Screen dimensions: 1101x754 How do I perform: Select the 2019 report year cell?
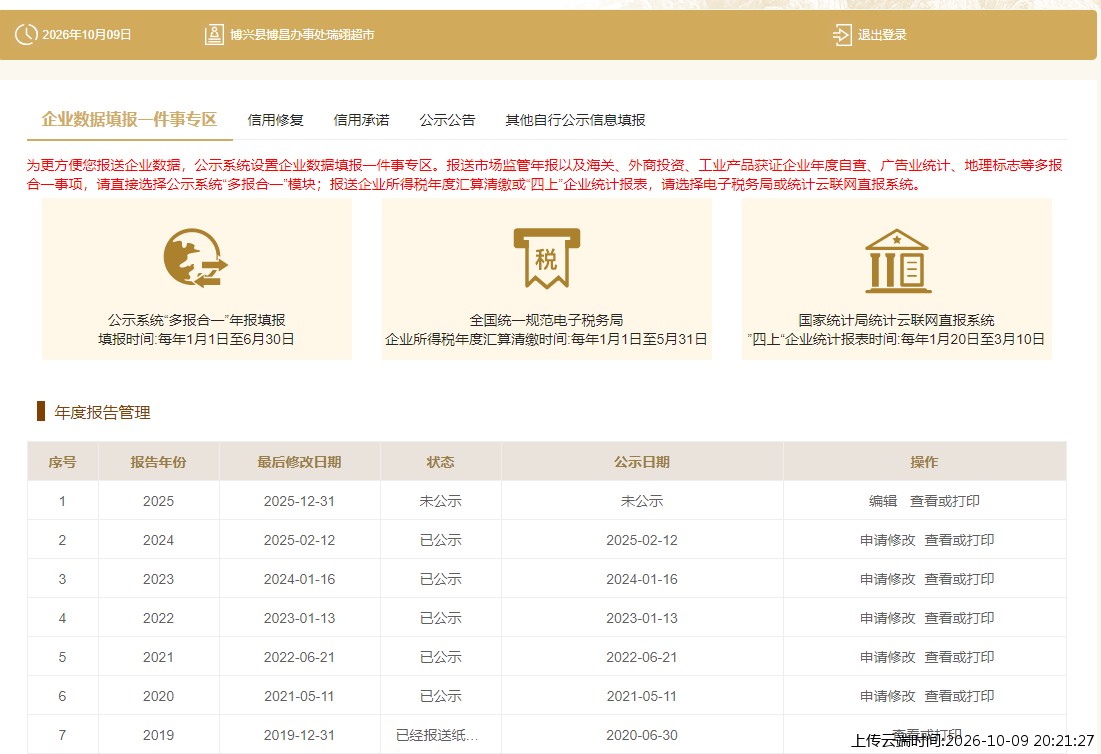point(159,735)
